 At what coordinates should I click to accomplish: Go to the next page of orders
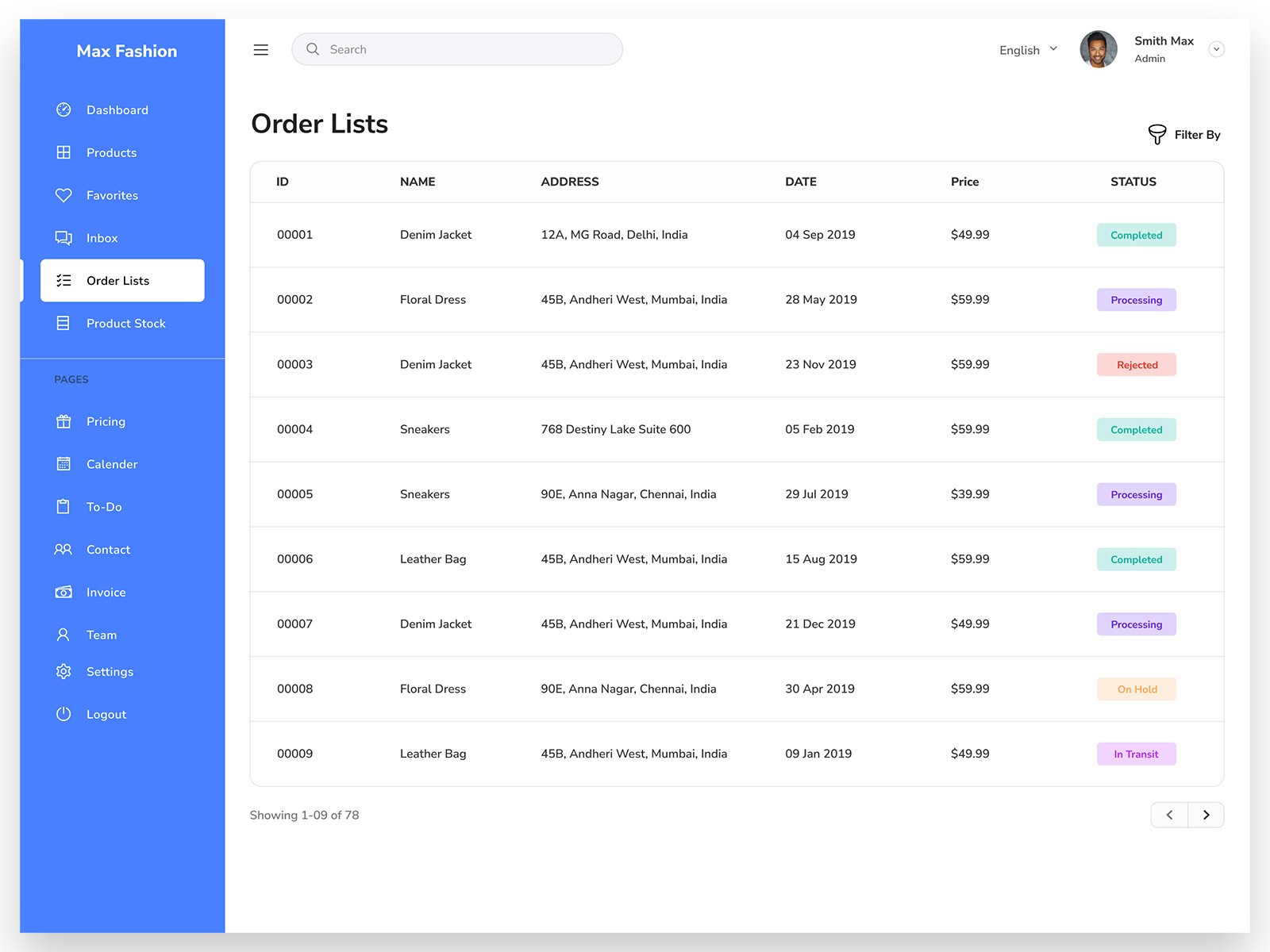click(1206, 815)
